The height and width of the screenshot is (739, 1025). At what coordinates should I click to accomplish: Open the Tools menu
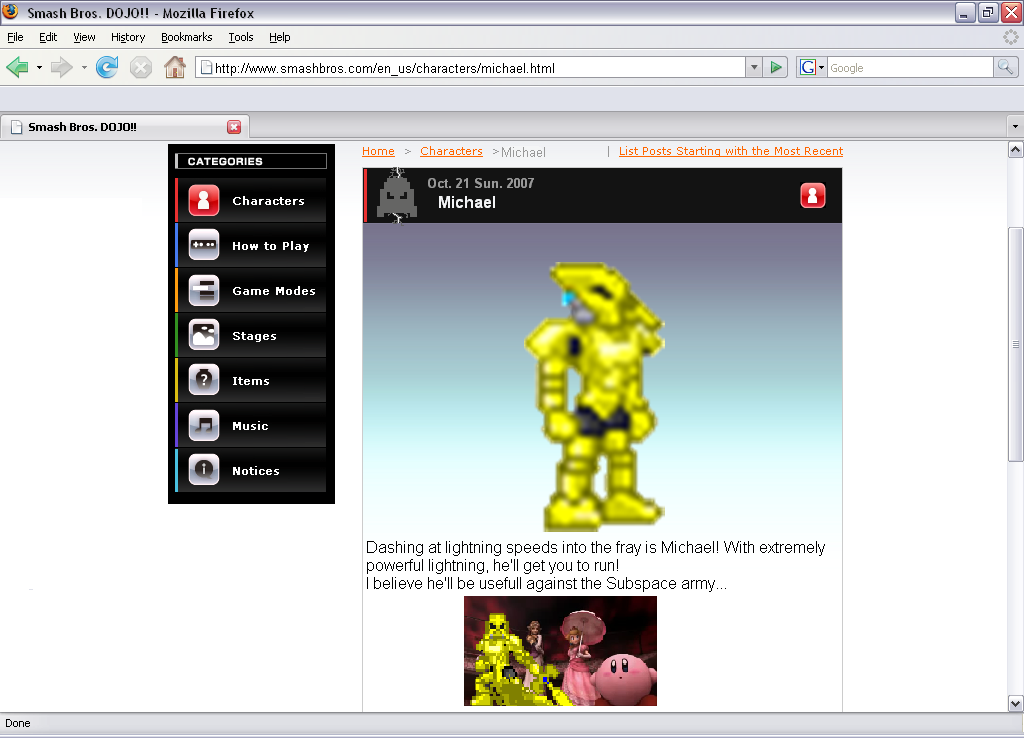[x=241, y=37]
